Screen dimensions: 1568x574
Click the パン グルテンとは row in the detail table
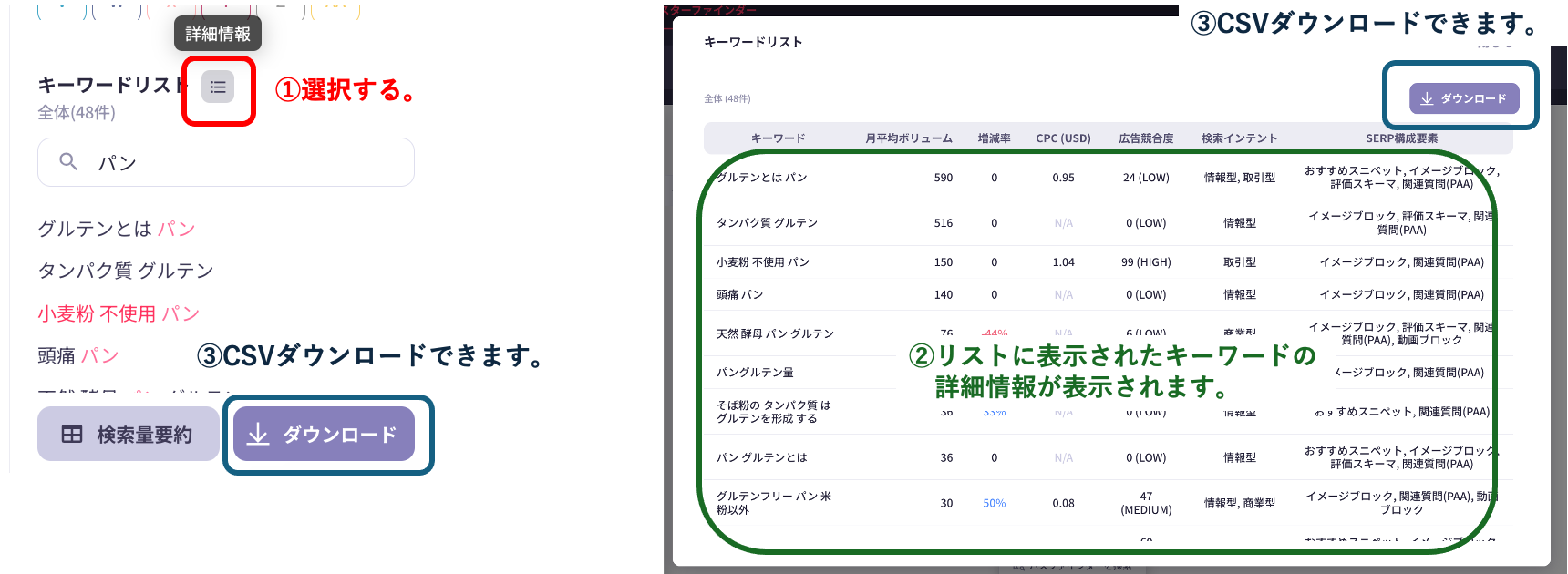[x=761, y=457]
